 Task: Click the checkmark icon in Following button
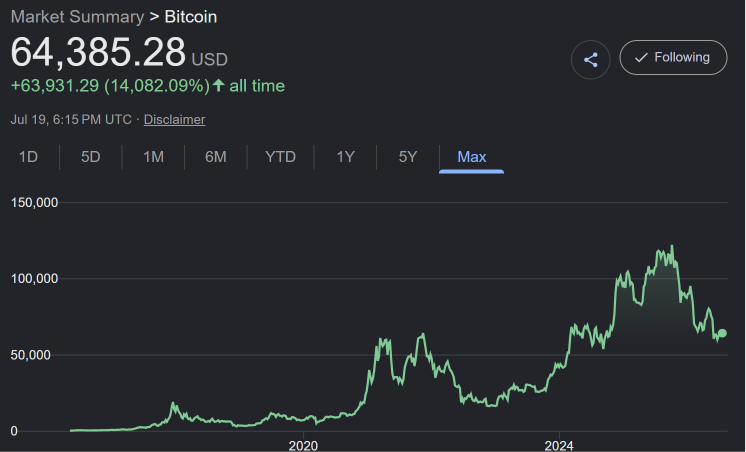(641, 58)
